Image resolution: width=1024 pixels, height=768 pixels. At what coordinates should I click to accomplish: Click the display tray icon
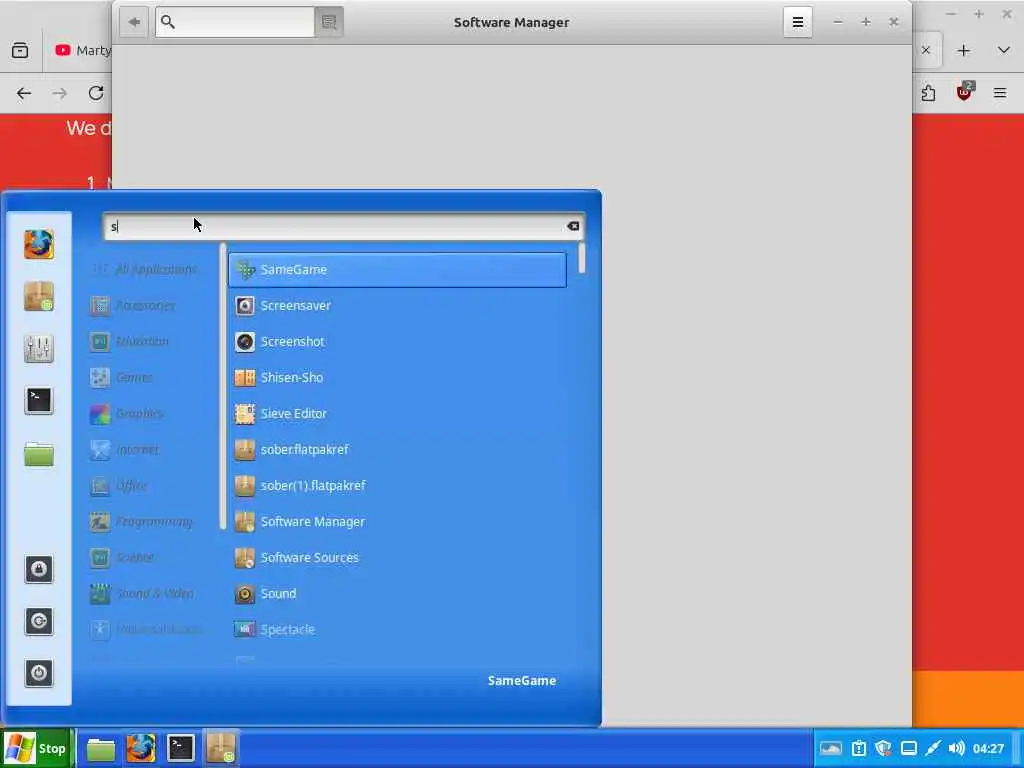point(908,748)
